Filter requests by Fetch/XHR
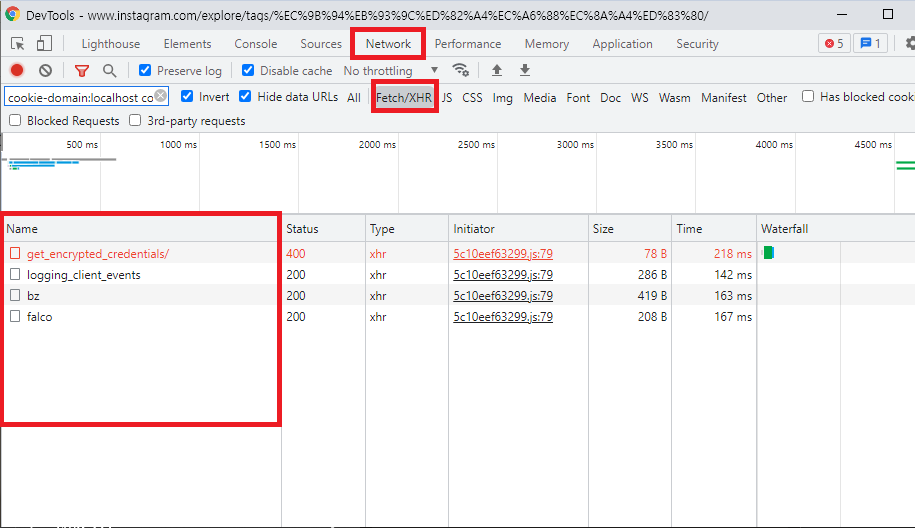This screenshot has width=915, height=528. (x=404, y=97)
